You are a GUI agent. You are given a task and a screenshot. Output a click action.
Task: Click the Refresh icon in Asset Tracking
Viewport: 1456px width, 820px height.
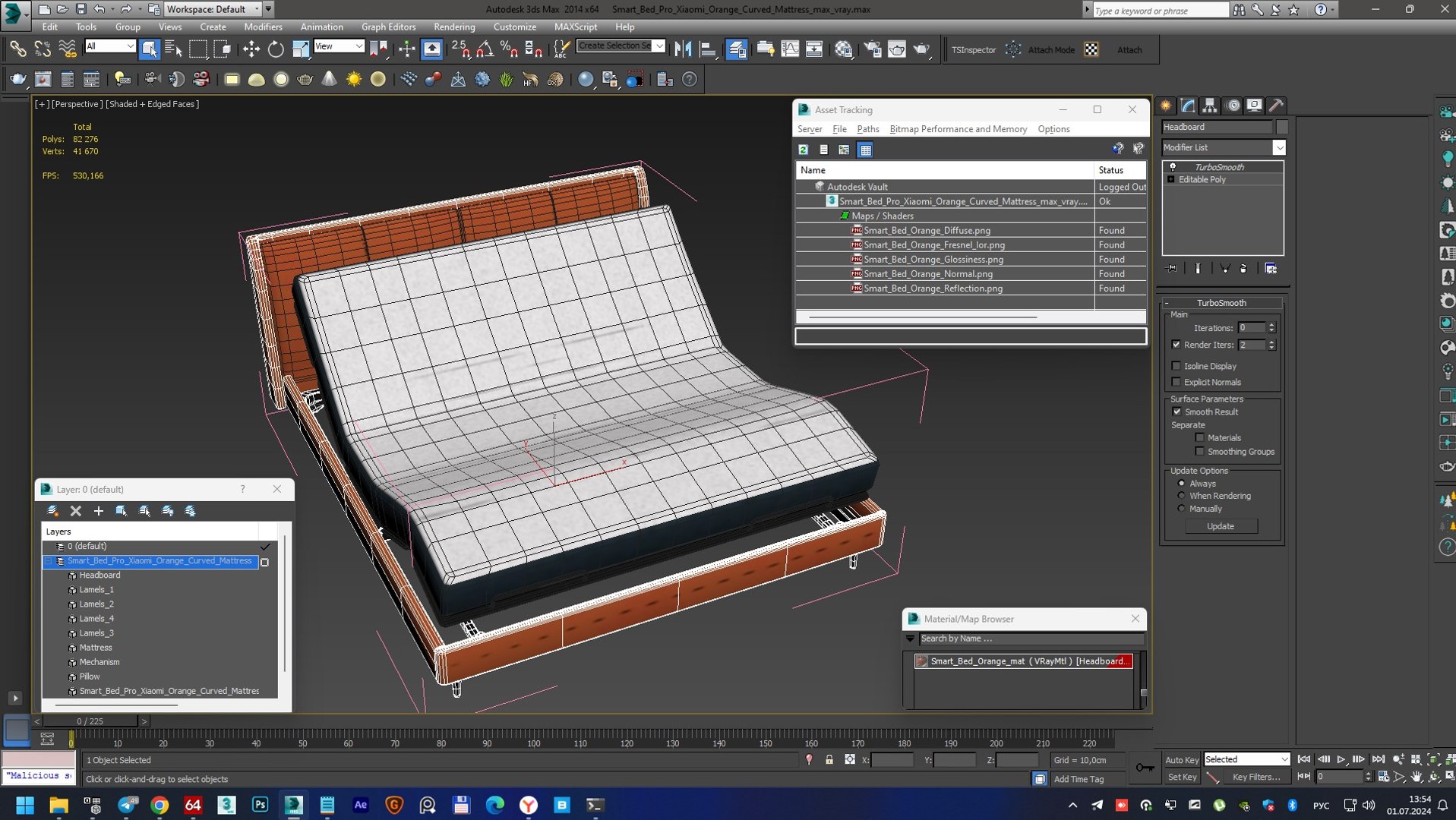(x=803, y=150)
